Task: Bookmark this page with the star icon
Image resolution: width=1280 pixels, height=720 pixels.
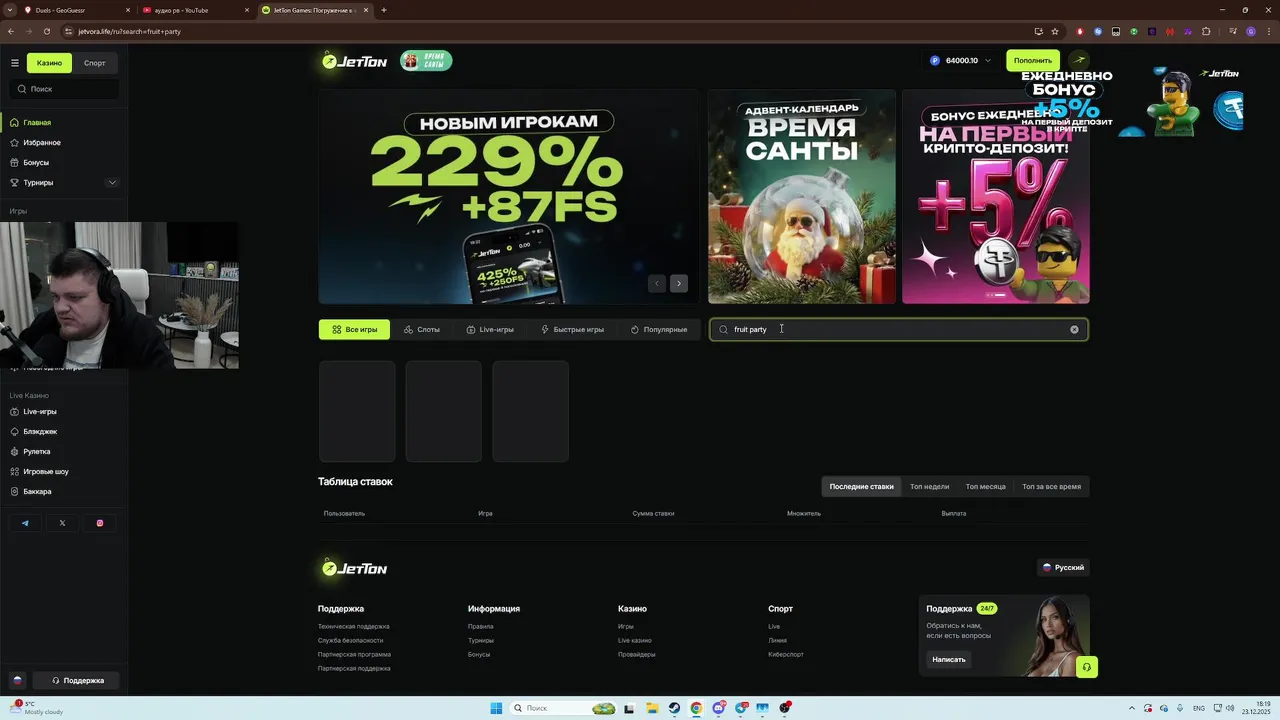Action: tap(1055, 31)
